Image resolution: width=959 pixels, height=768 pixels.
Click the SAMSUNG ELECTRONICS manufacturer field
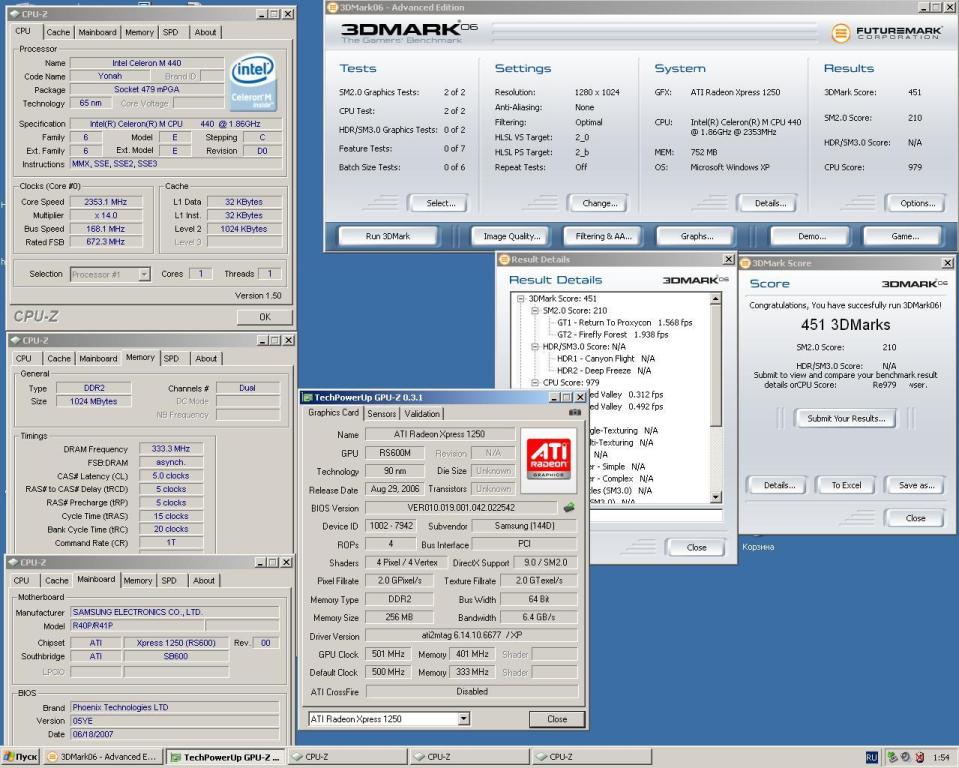coord(174,612)
